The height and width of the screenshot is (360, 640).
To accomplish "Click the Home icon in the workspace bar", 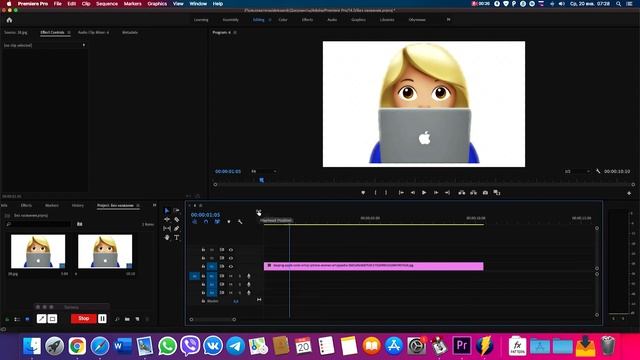I will [9, 20].
